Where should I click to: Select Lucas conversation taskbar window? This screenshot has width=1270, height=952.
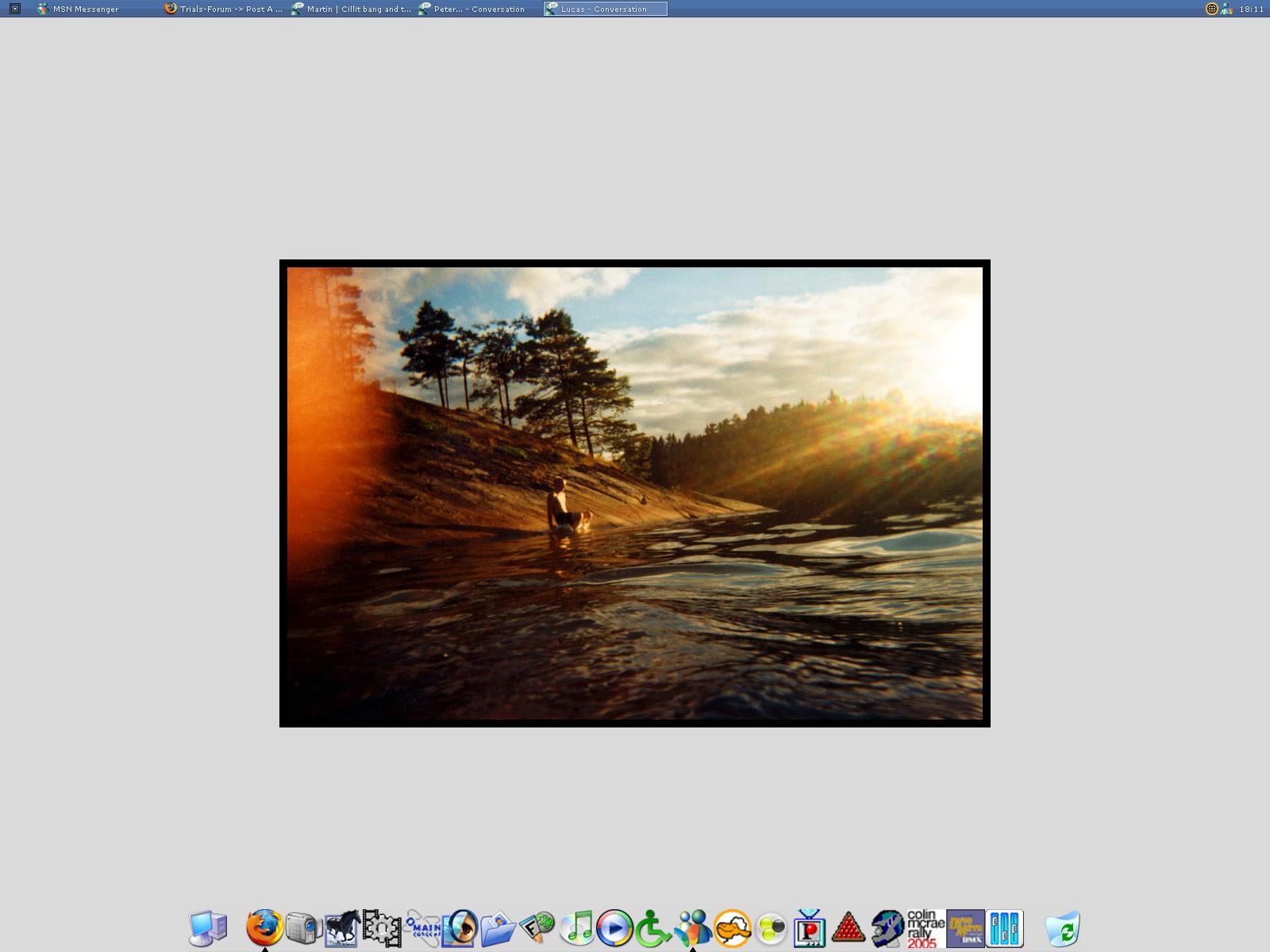605,9
